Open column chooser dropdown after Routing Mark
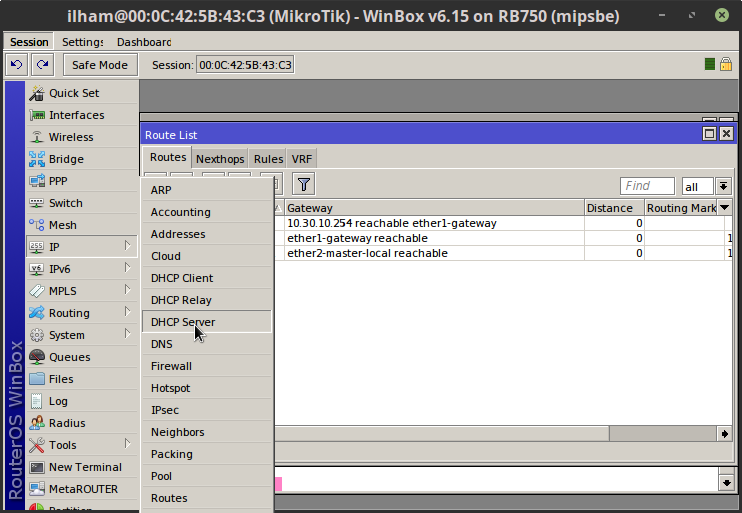This screenshot has height=513, width=742. [x=724, y=208]
